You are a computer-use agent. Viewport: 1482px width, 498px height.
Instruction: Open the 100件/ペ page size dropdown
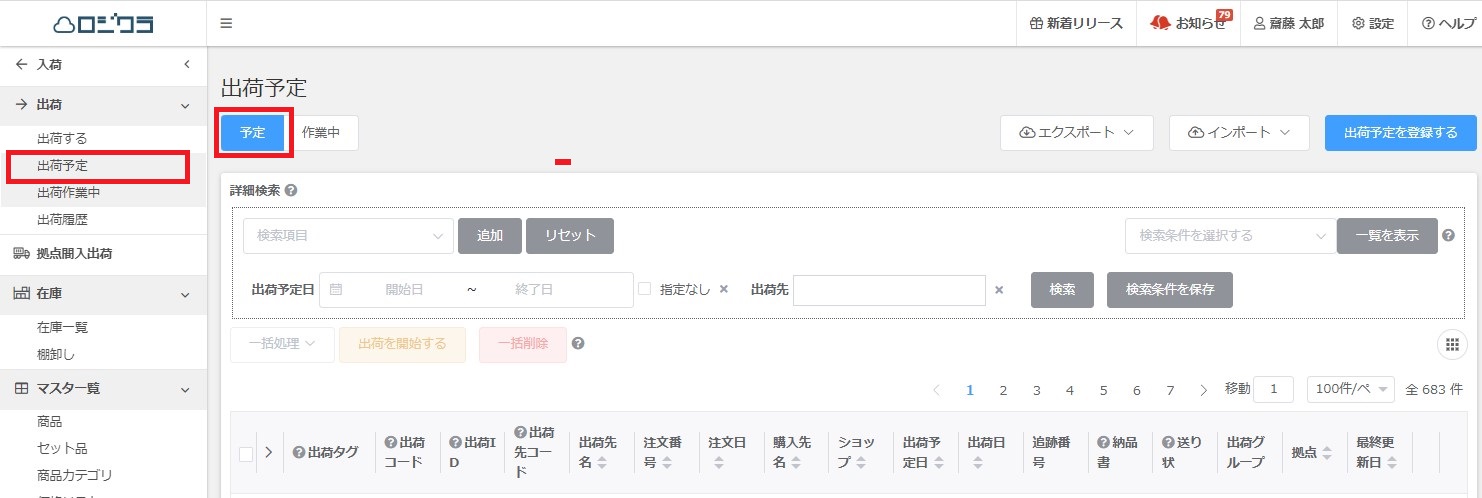tap(1350, 389)
